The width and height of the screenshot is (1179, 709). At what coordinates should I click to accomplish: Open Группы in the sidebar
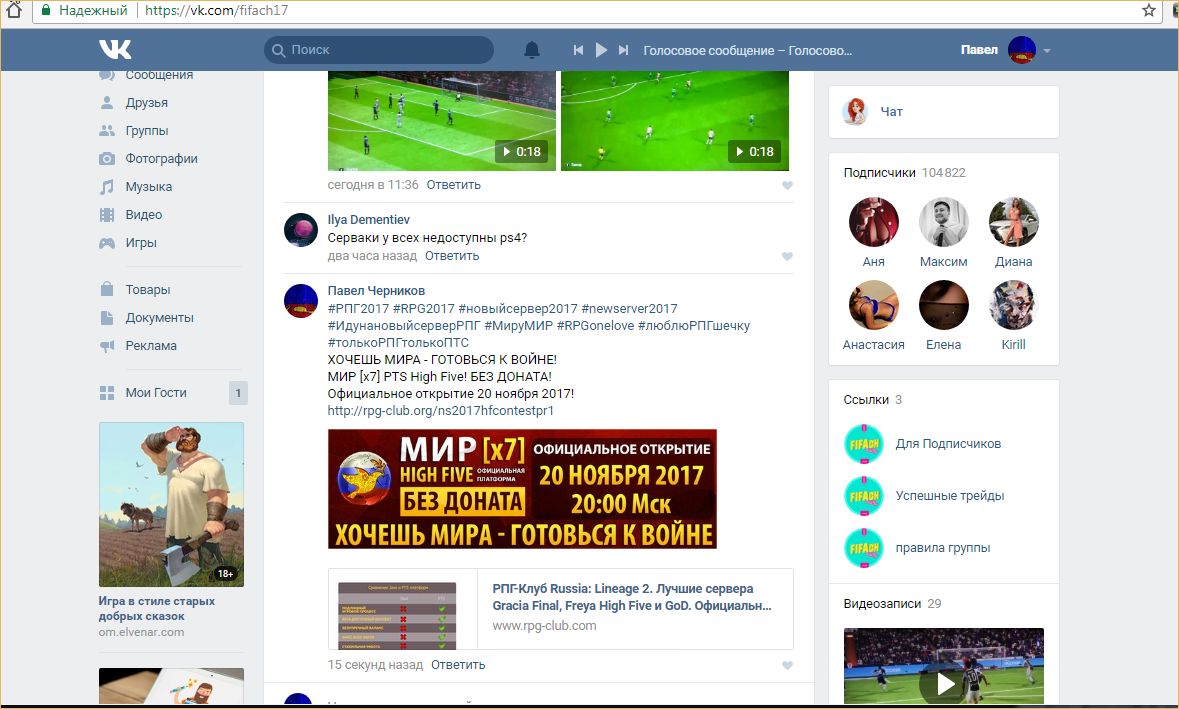tap(147, 131)
